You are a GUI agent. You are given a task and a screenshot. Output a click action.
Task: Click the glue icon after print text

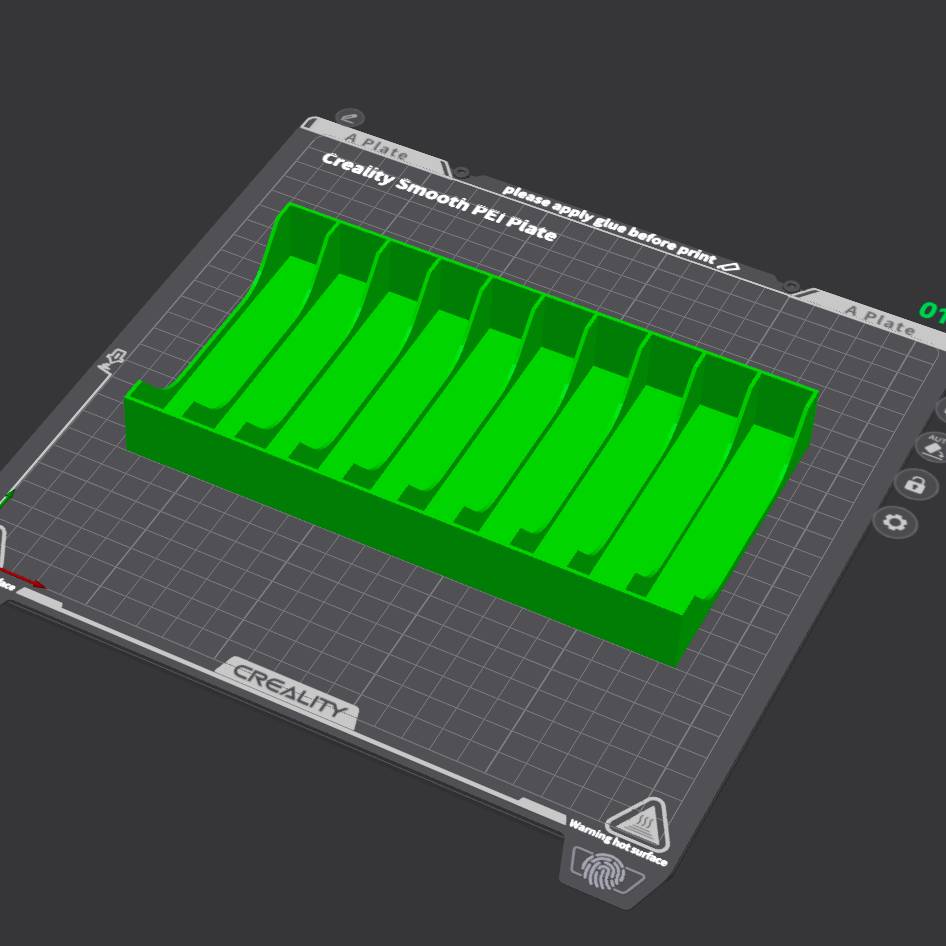pyautogui.click(x=729, y=266)
